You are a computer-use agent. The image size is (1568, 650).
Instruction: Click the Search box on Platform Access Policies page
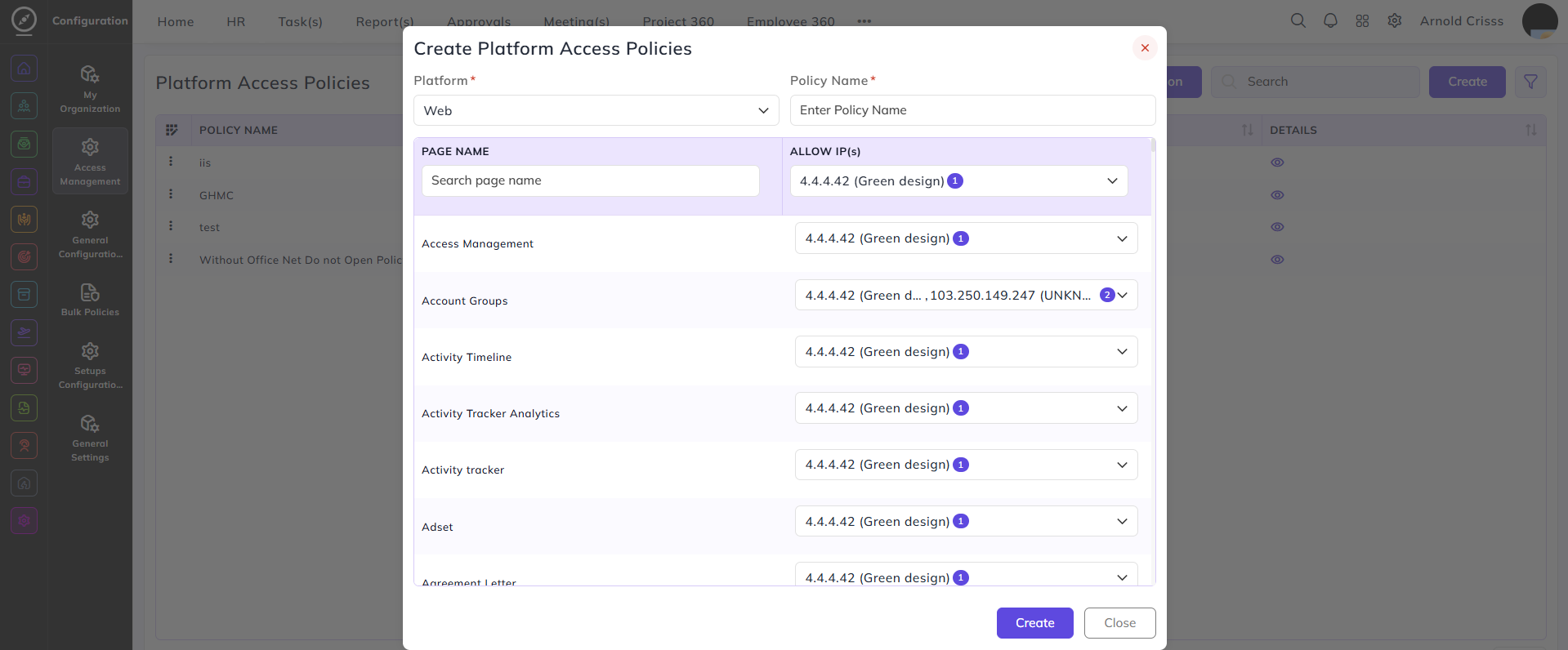pyautogui.click(x=1315, y=82)
